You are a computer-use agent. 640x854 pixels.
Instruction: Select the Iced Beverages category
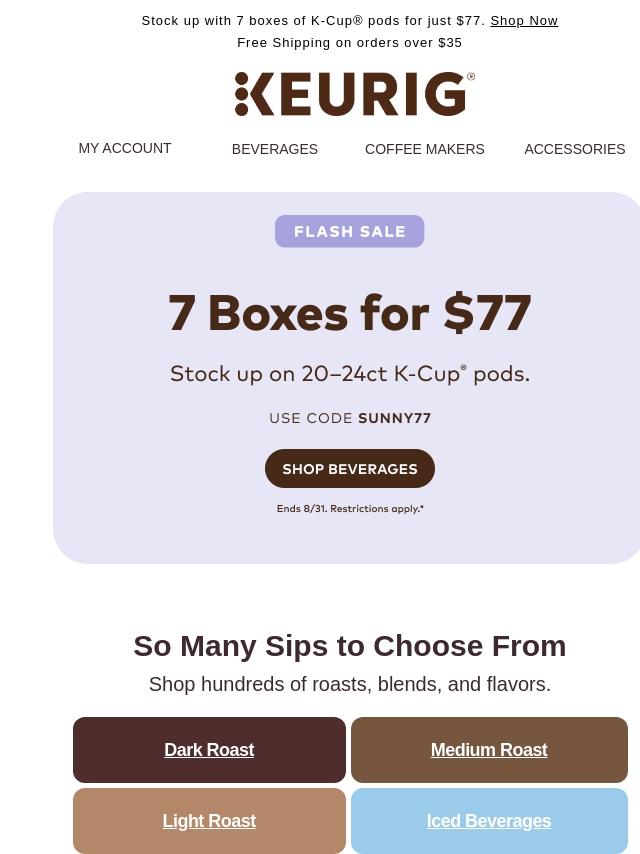pyautogui.click(x=489, y=820)
